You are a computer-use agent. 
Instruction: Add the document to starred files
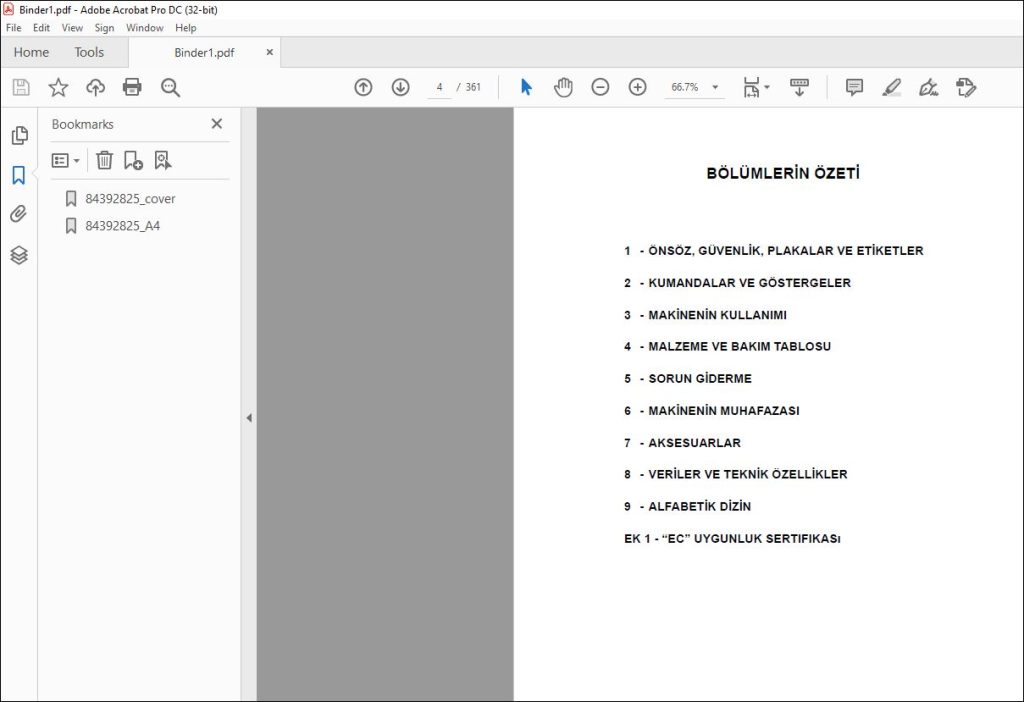58,87
